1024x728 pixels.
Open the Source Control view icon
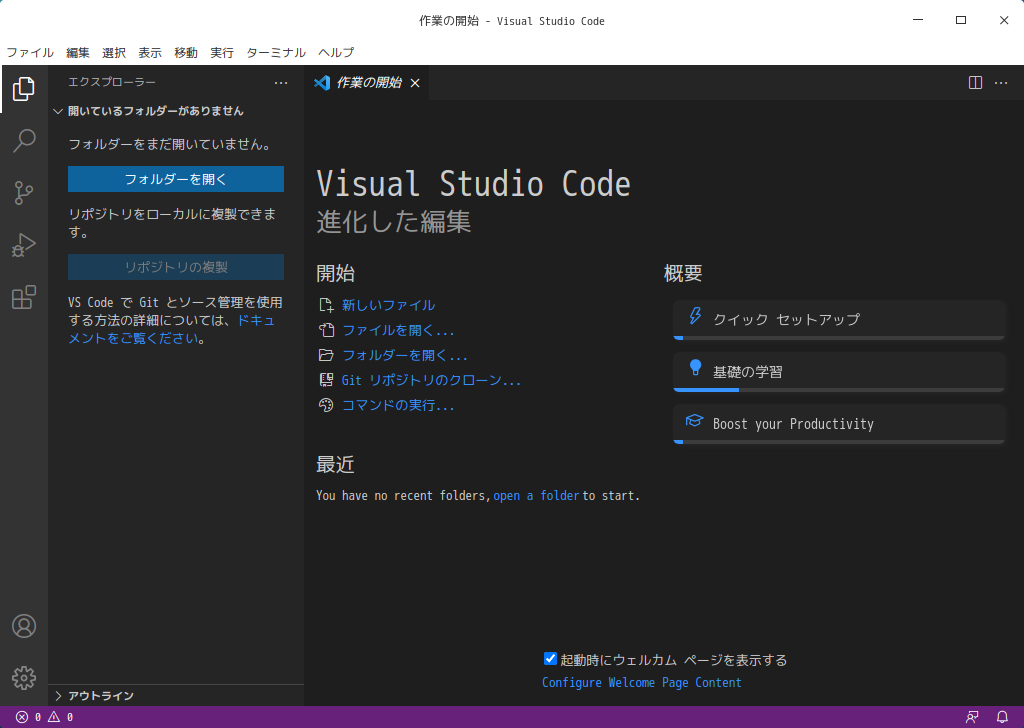[x=24, y=193]
